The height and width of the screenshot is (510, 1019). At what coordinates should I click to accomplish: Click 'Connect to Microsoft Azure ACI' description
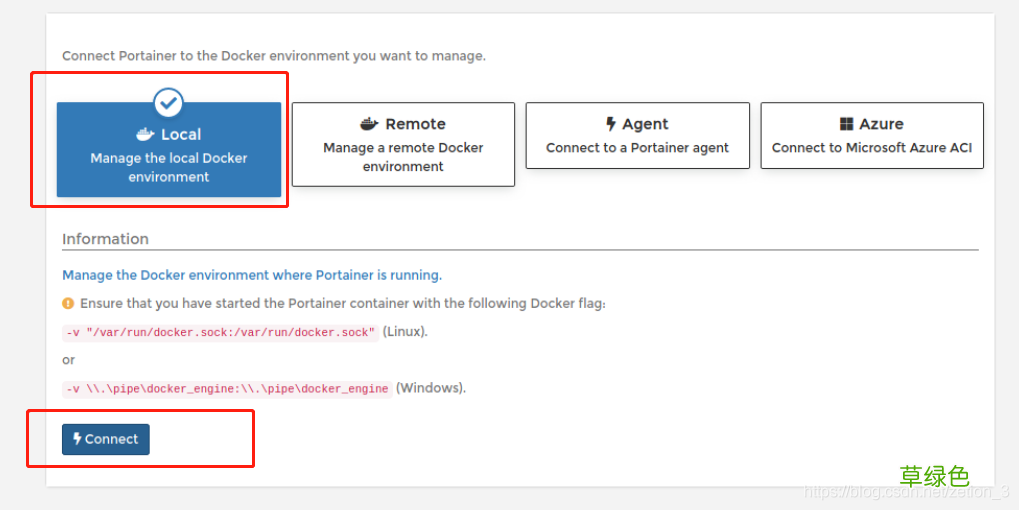coord(872,148)
